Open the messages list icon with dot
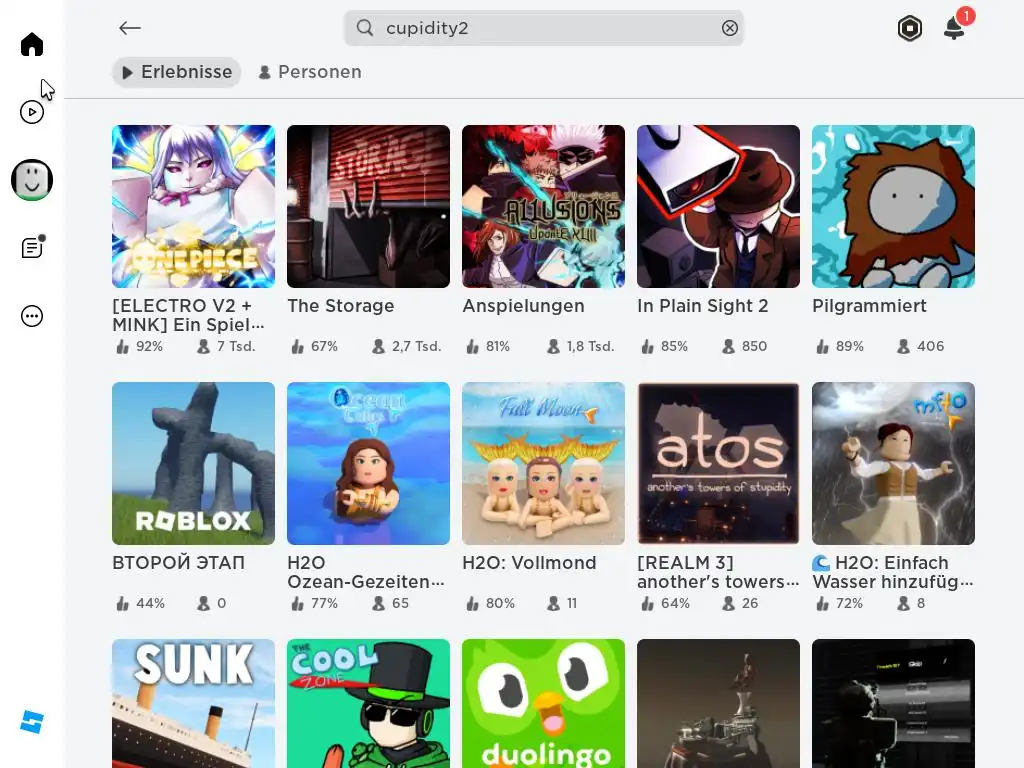Viewport: 1024px width, 768px height. click(x=32, y=248)
